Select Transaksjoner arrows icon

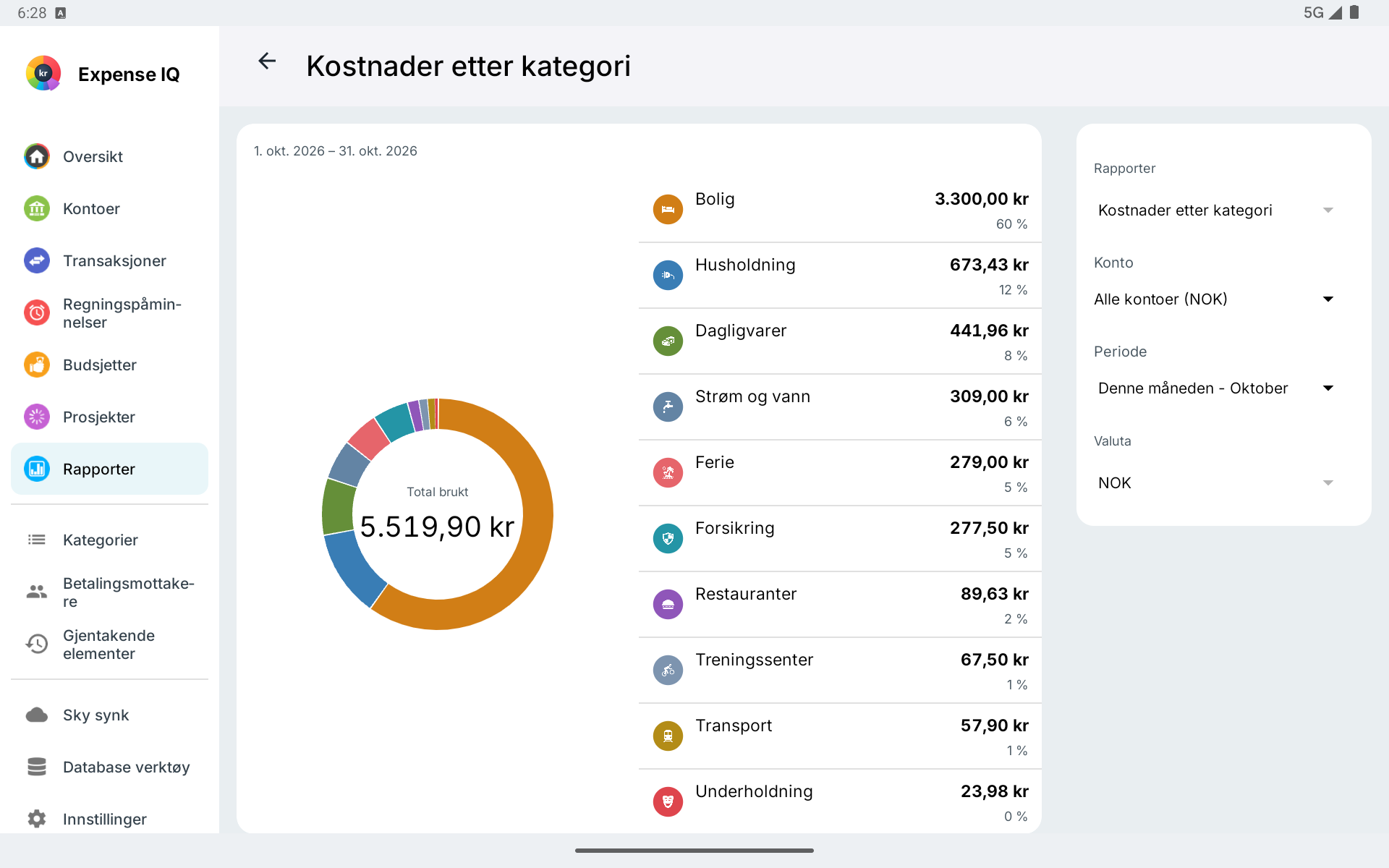click(37, 260)
